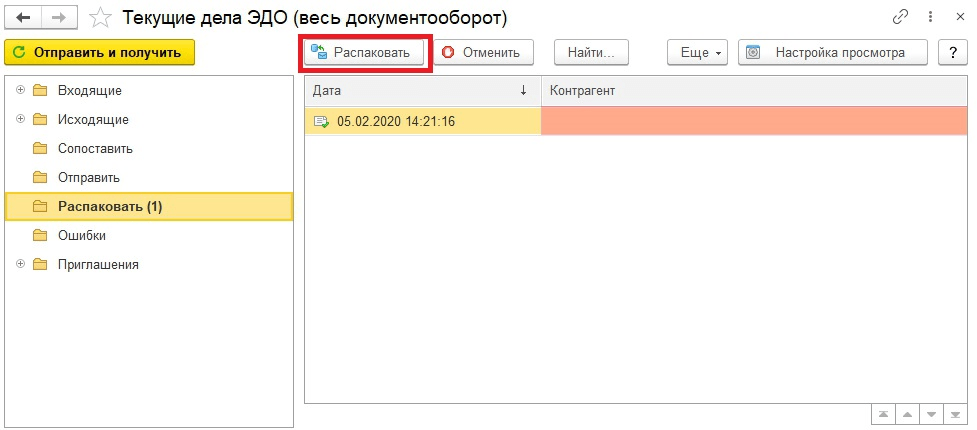Jump to last record arrow
This screenshot has height=430, width=977.
pyautogui.click(x=957, y=414)
